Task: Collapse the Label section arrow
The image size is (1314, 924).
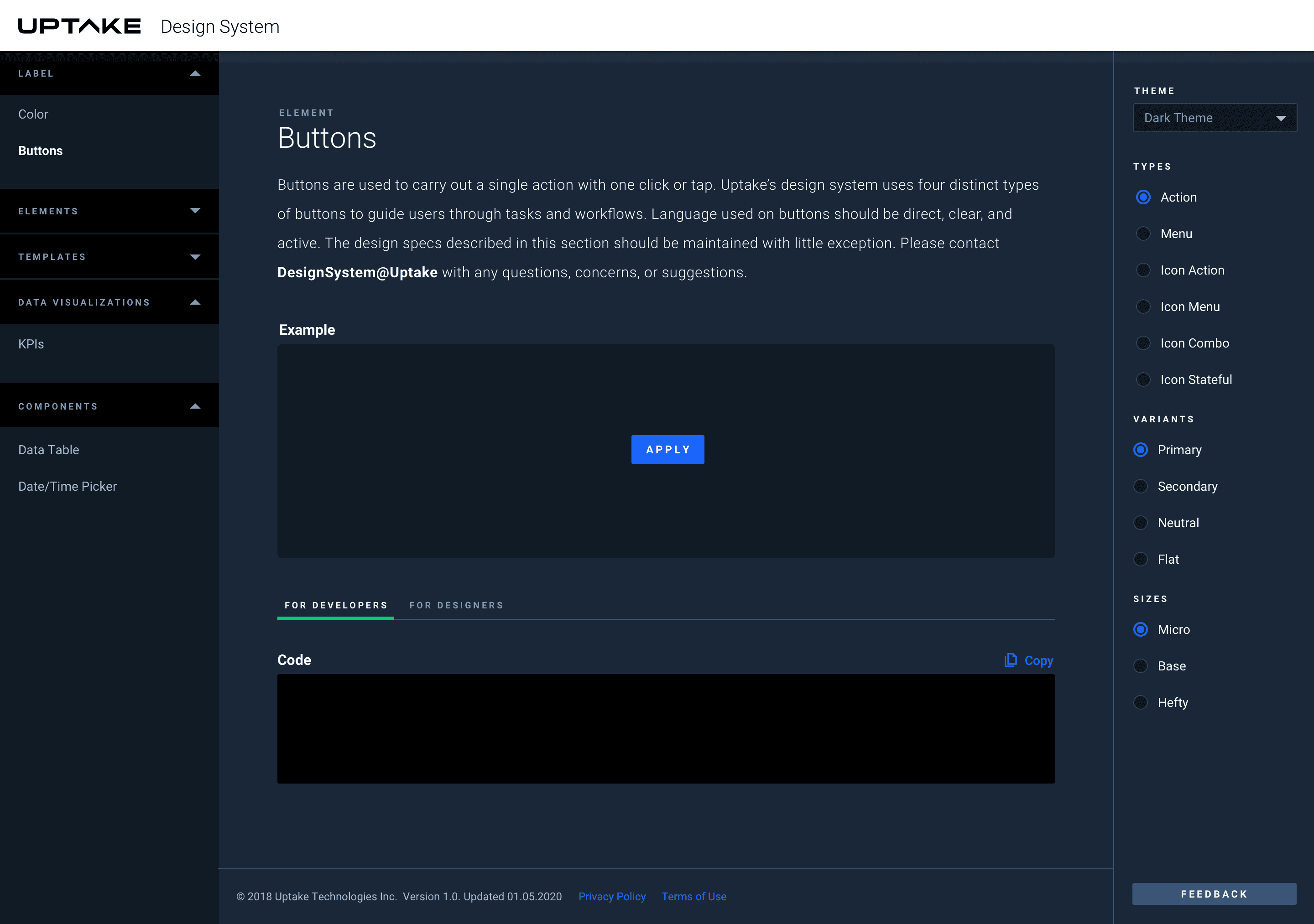Action: [x=195, y=73]
